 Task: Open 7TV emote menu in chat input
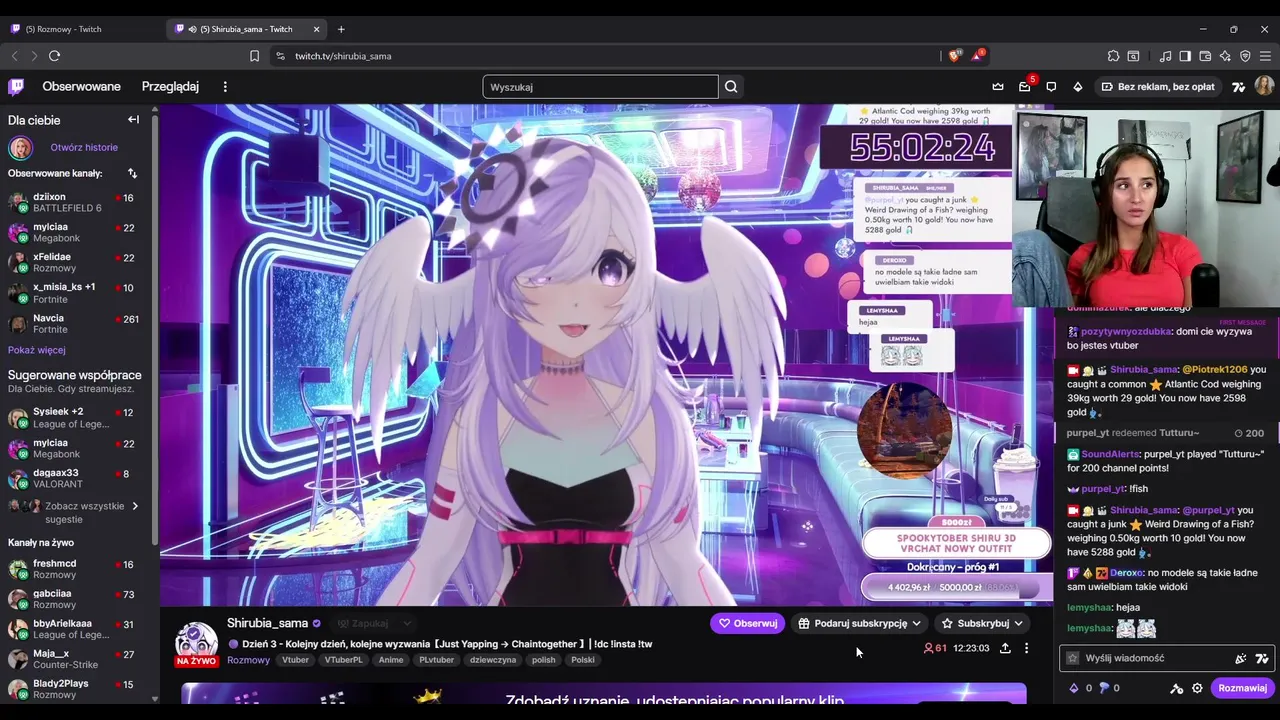point(1262,658)
